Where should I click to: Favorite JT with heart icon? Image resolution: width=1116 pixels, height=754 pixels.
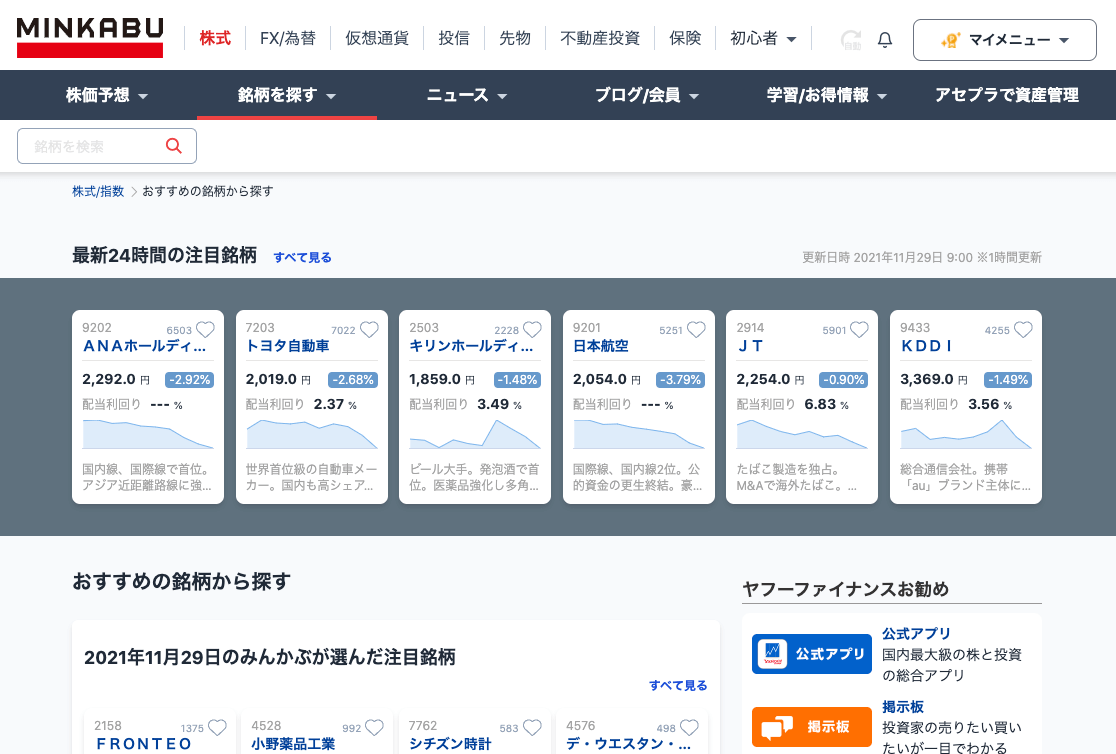coord(860,330)
